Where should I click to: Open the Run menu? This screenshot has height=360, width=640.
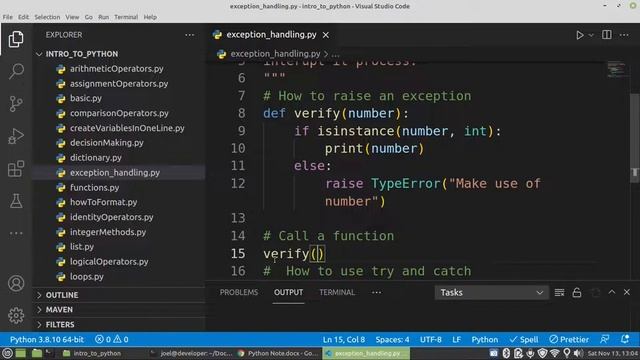pos(104,17)
